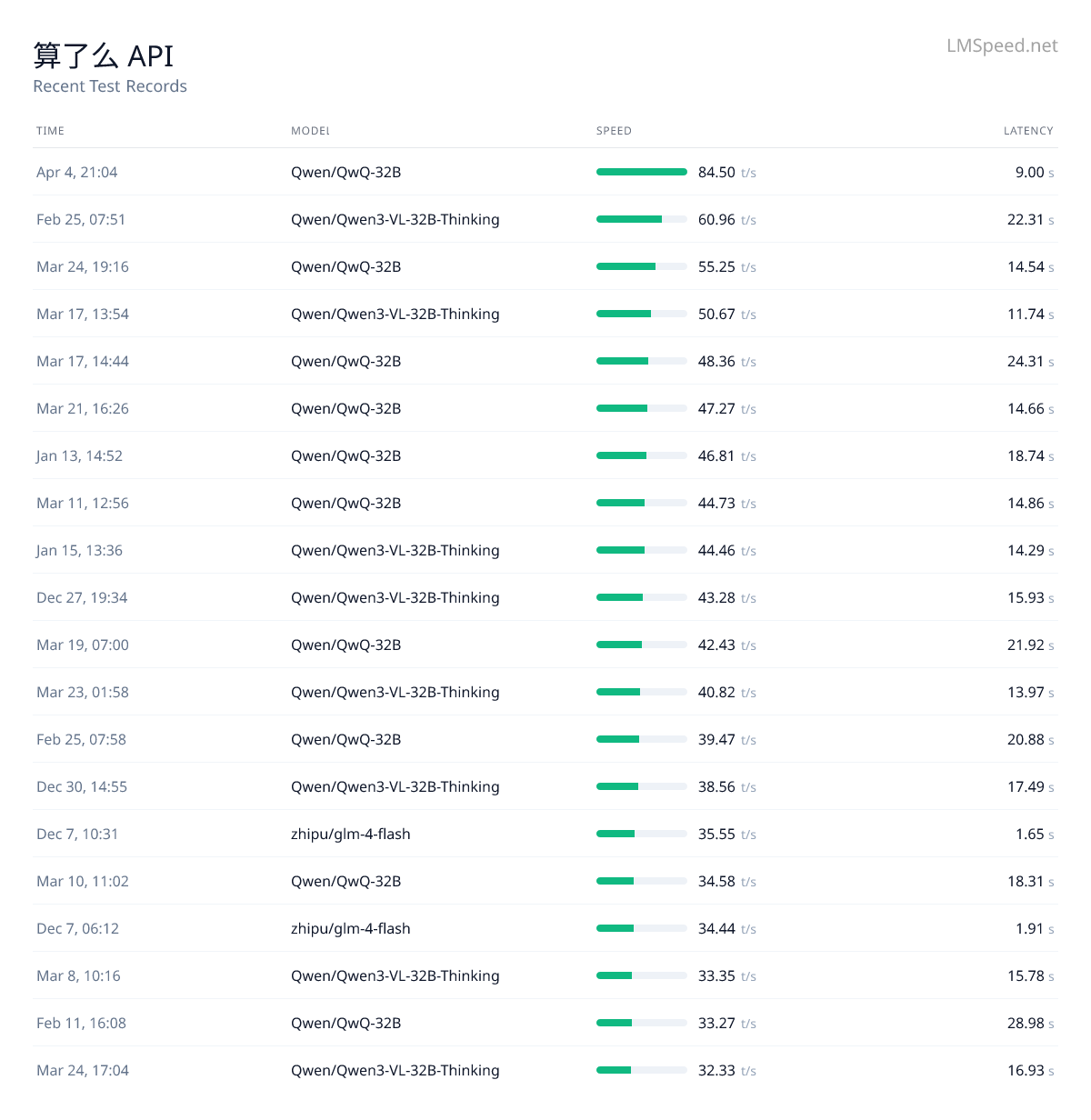
Task: Select the Mar 19, 07:00 timestamp
Action: (x=83, y=645)
